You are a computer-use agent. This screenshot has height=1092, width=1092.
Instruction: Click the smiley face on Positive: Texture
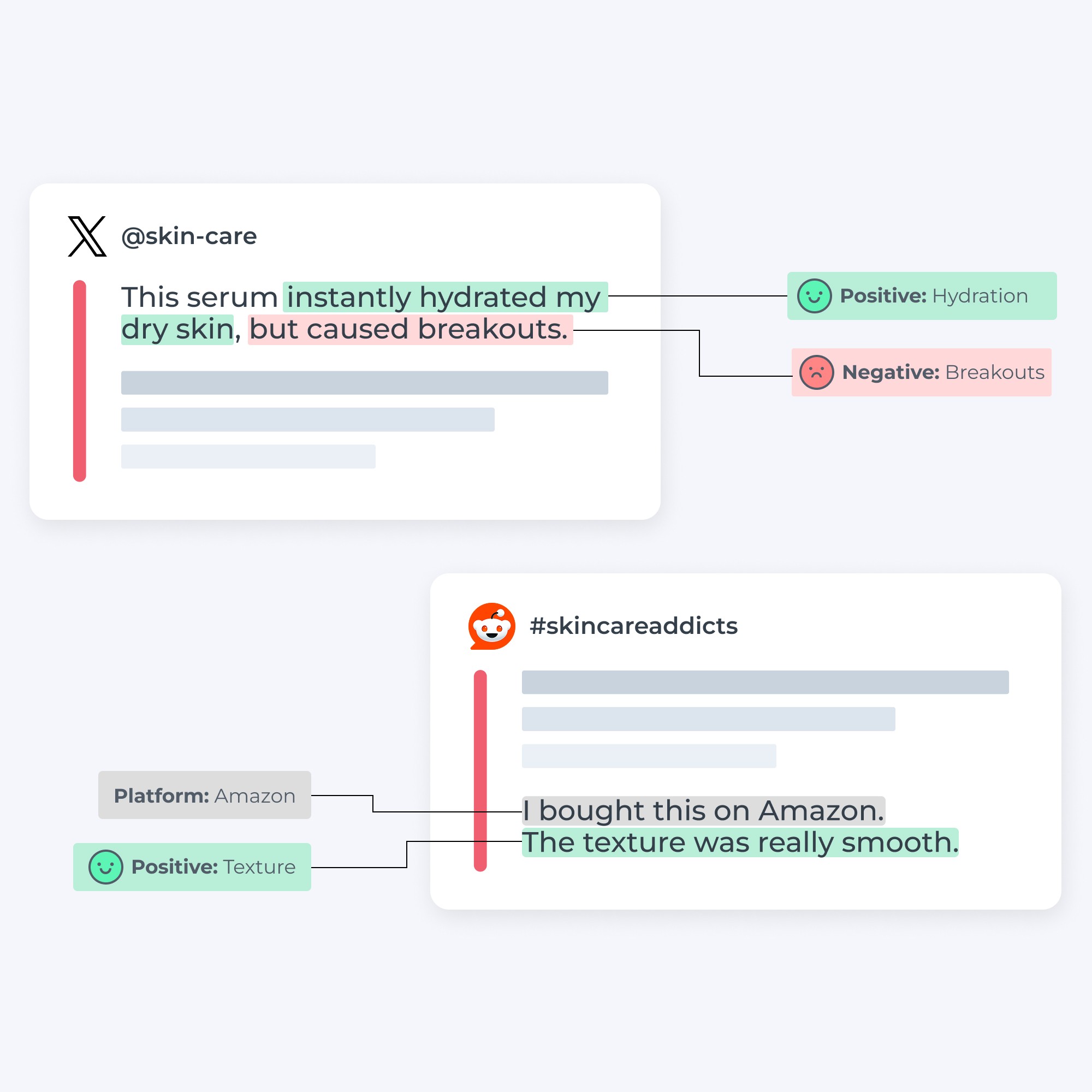(106, 867)
